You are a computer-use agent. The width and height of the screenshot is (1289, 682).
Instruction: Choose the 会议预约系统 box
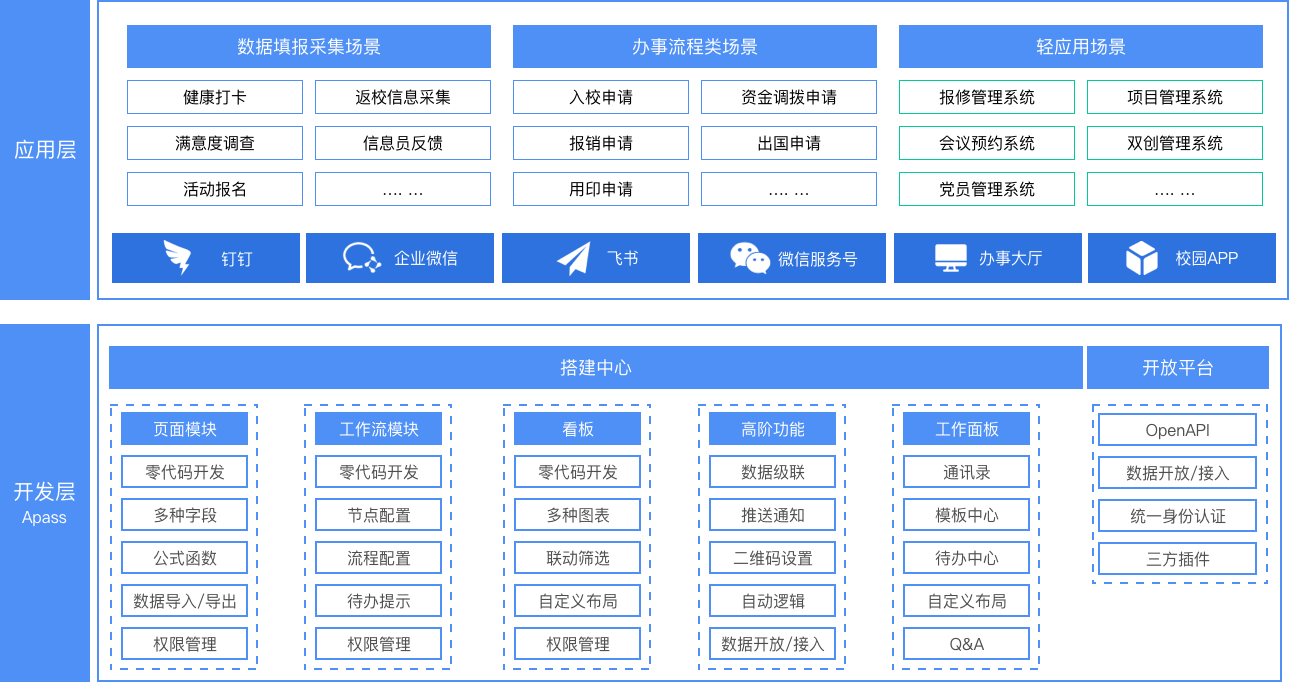click(x=986, y=143)
